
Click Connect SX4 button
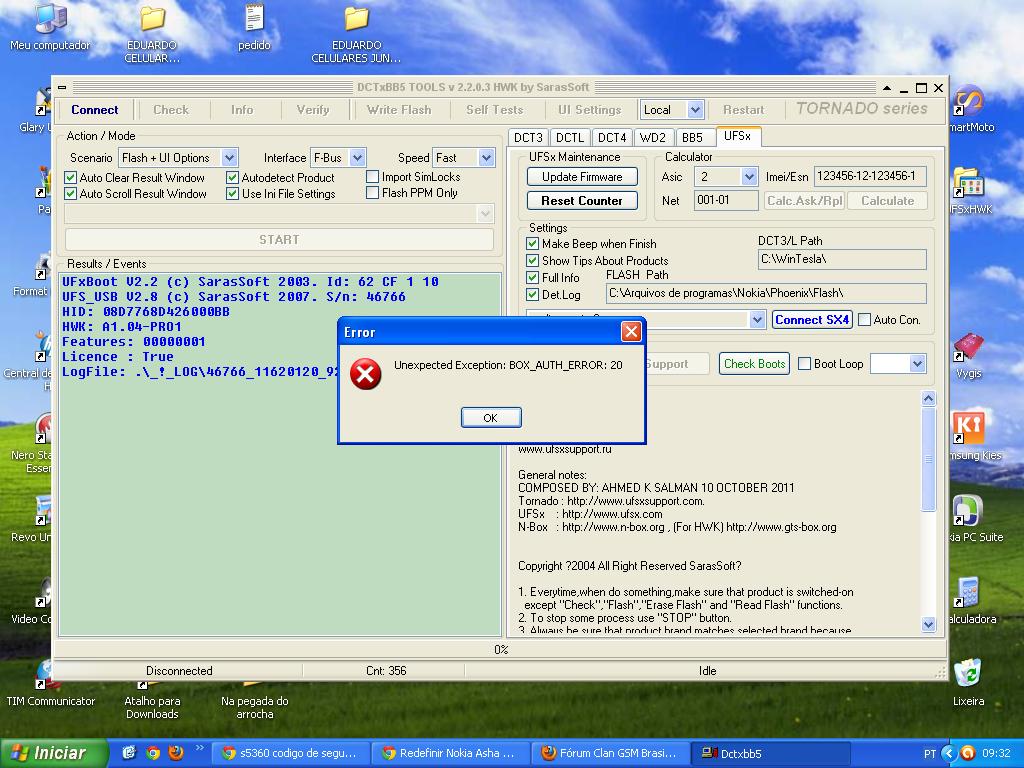point(812,319)
